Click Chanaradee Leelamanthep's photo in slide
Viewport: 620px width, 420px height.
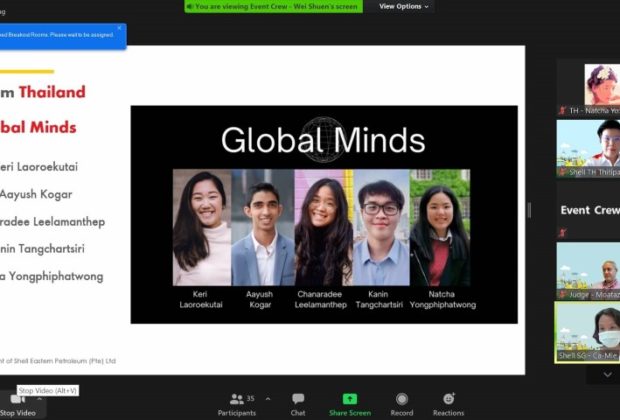tap(324, 227)
